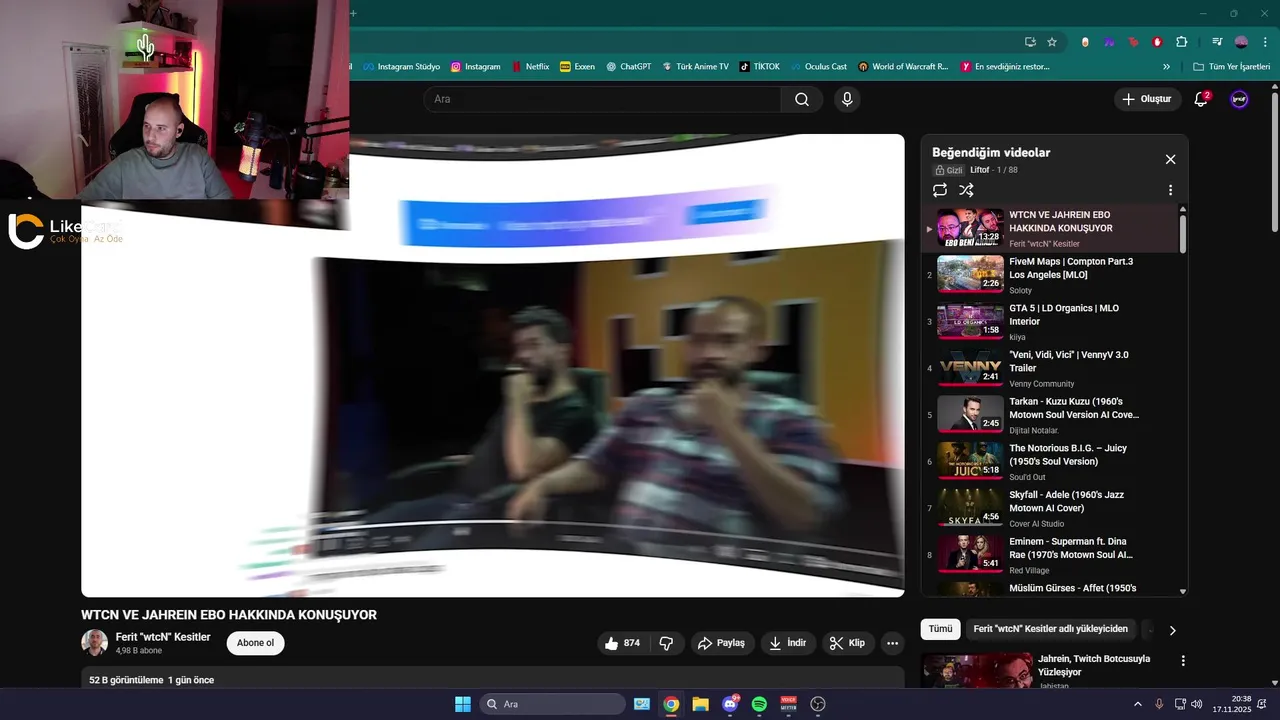The width and height of the screenshot is (1280, 720).
Task: Start voice search with the microphone icon
Action: [847, 99]
